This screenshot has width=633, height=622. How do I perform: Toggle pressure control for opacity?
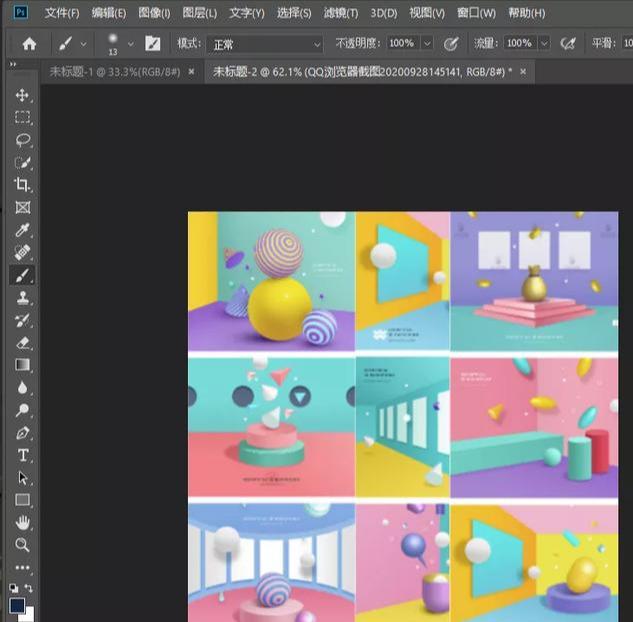pyautogui.click(x=451, y=44)
